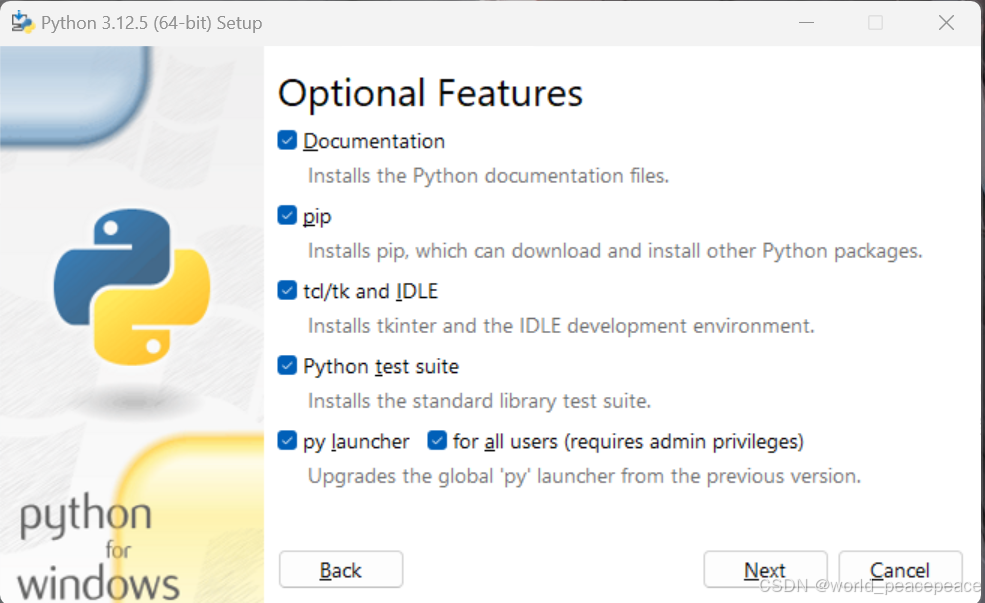Viewport: 985px width, 603px height.
Task: Disable the tcl/tk and IDLE checkbox
Action: (287, 290)
